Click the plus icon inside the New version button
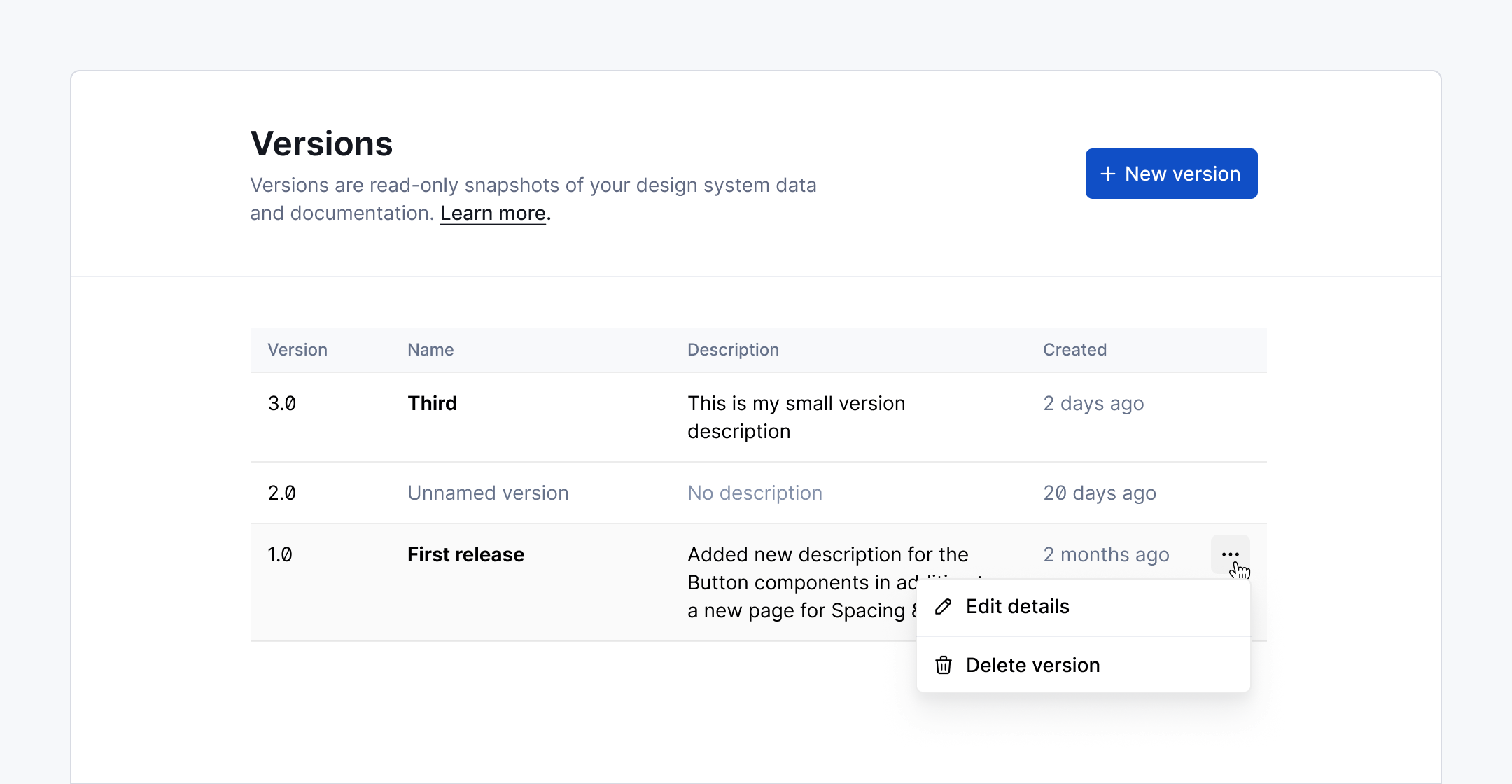The height and width of the screenshot is (784, 1512). tap(1108, 173)
